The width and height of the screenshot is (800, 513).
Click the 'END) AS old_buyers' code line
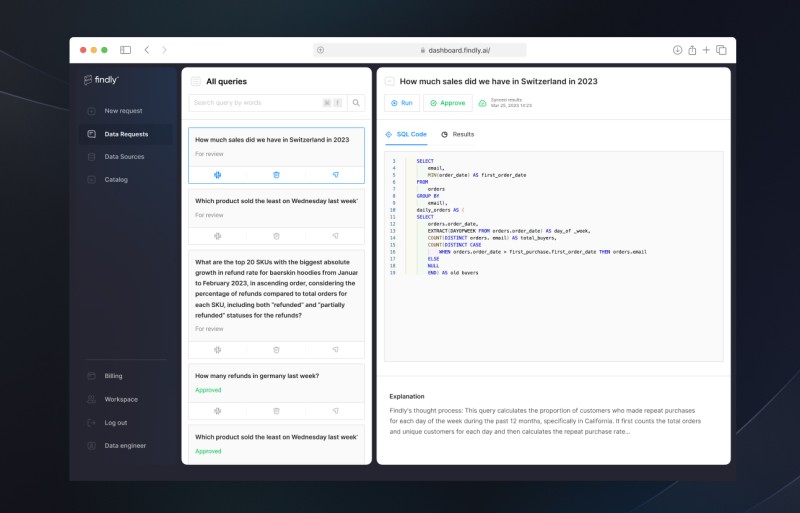(x=453, y=273)
